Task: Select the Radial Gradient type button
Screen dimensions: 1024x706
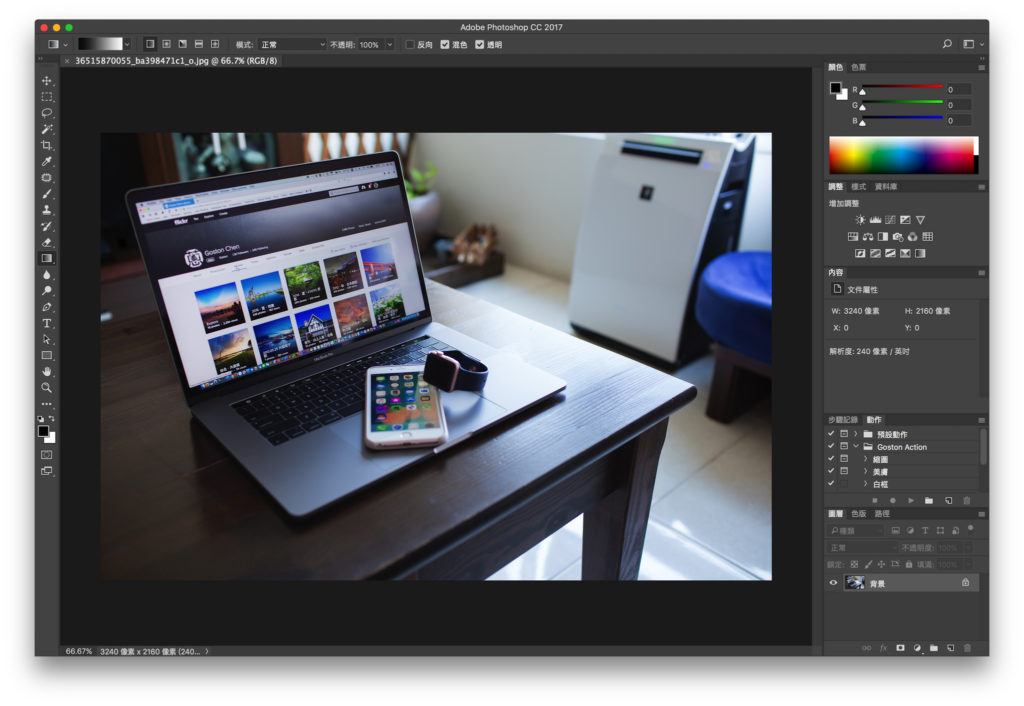Action: [x=167, y=44]
